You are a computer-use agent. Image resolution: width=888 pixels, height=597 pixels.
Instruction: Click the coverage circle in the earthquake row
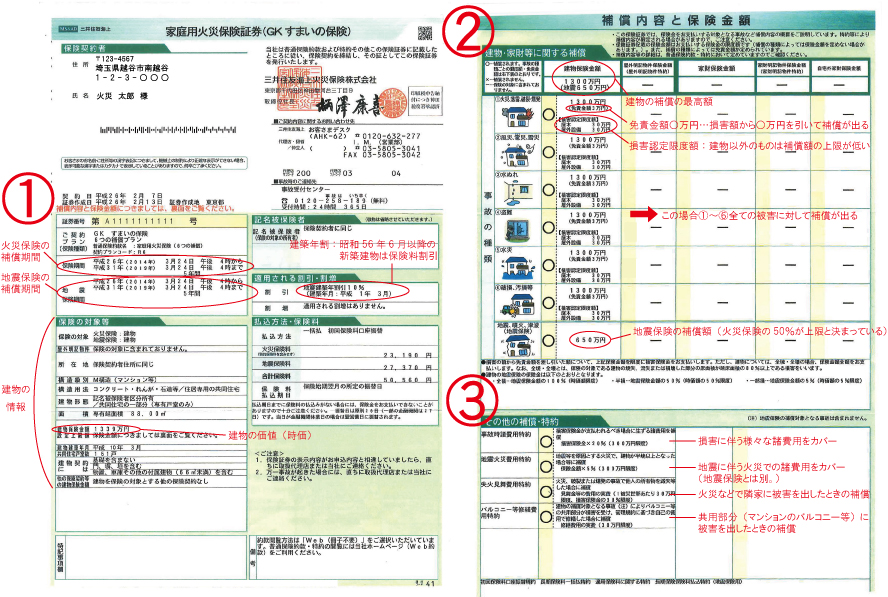(548, 340)
